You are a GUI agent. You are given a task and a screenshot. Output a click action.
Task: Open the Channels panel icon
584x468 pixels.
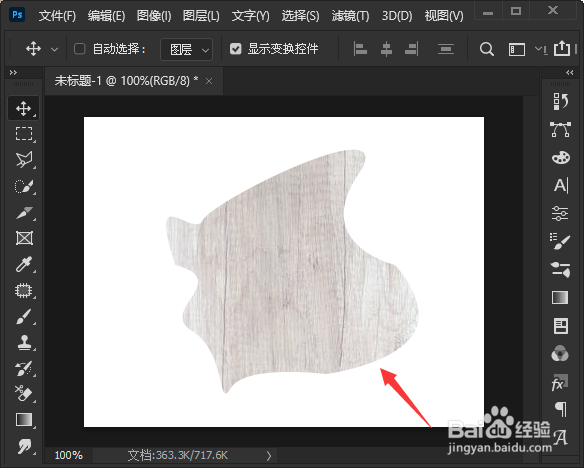pos(560,353)
